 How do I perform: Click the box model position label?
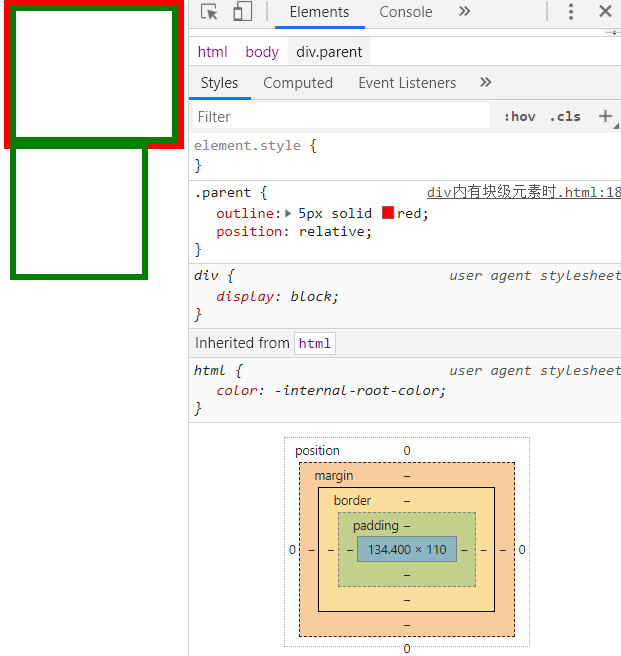(317, 451)
